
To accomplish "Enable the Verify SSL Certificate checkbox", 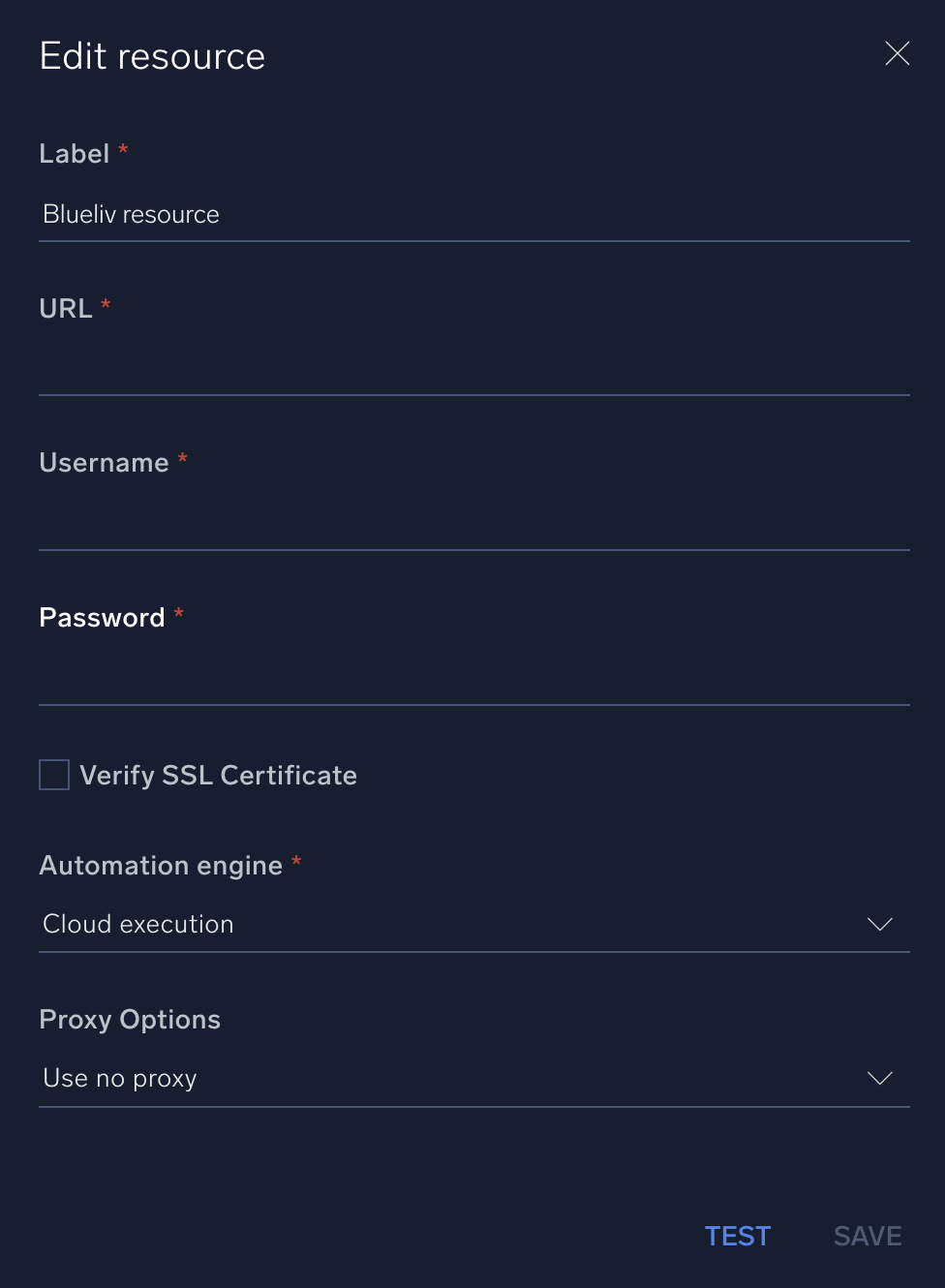I will click(x=54, y=775).
